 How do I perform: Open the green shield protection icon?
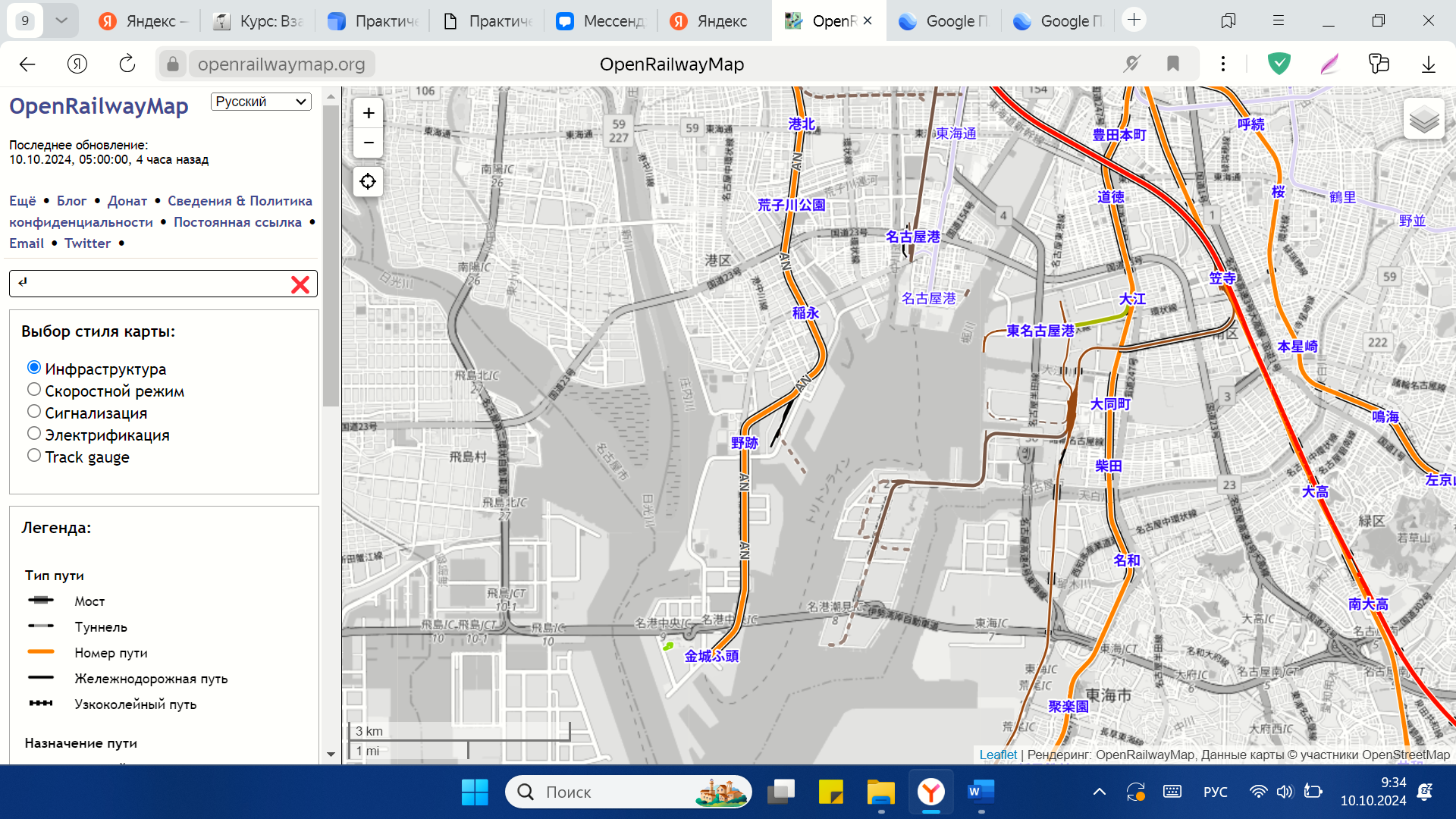pyautogui.click(x=1279, y=64)
